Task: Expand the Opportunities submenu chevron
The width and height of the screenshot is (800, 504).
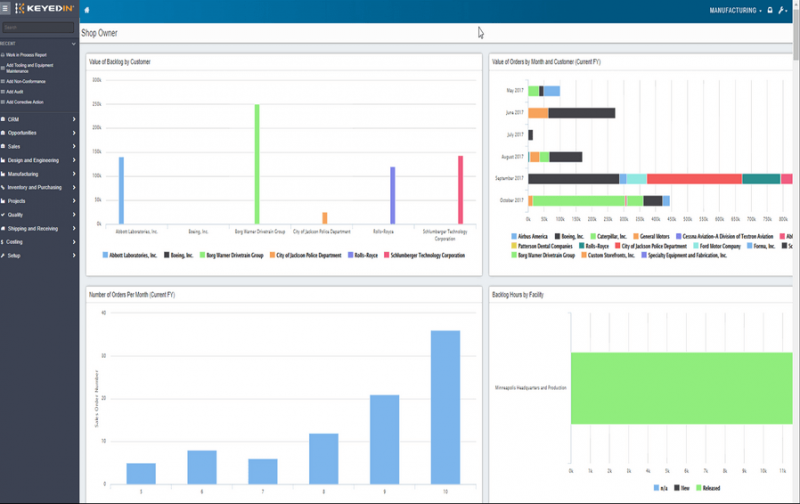Action: [74, 133]
